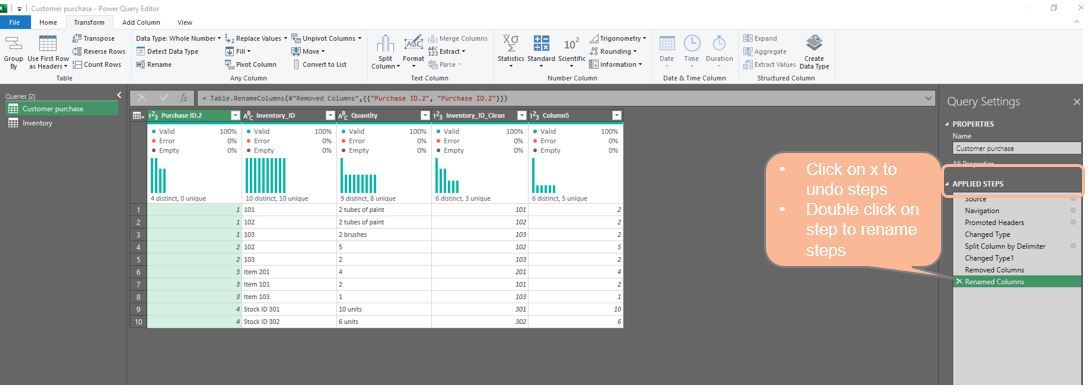Click Convert to List
Screen dimensions: 1090x392
pyautogui.click(x=319, y=64)
